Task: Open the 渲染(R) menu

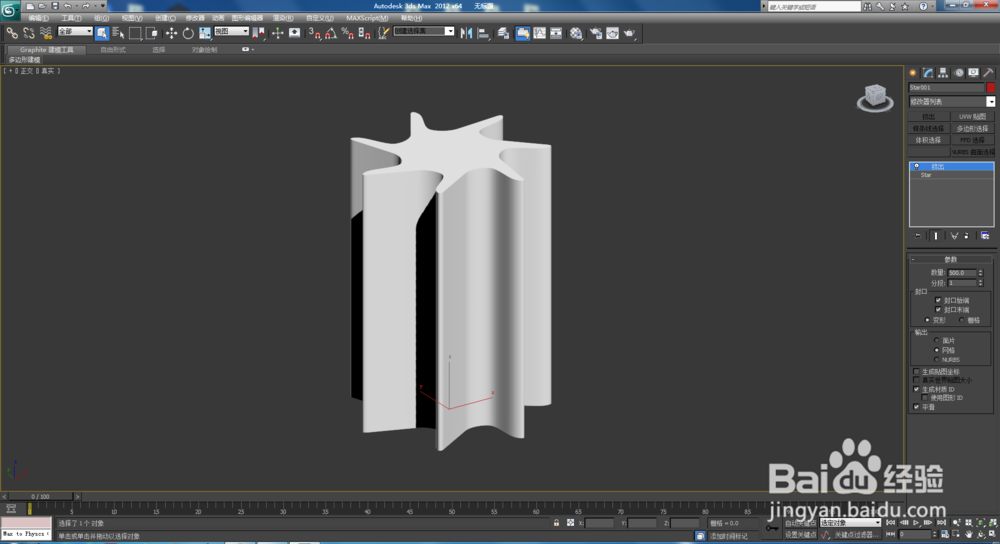Action: 283,18
